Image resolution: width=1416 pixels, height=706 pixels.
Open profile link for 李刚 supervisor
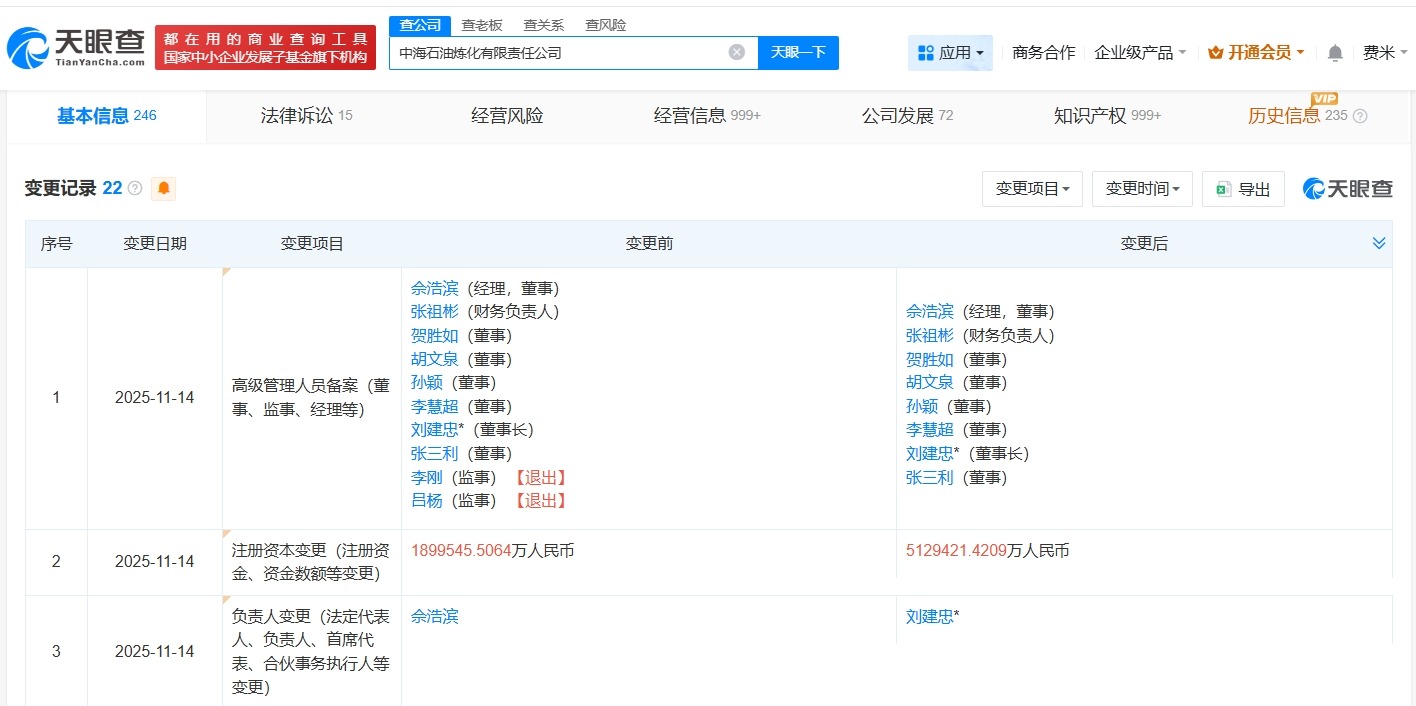pos(426,477)
